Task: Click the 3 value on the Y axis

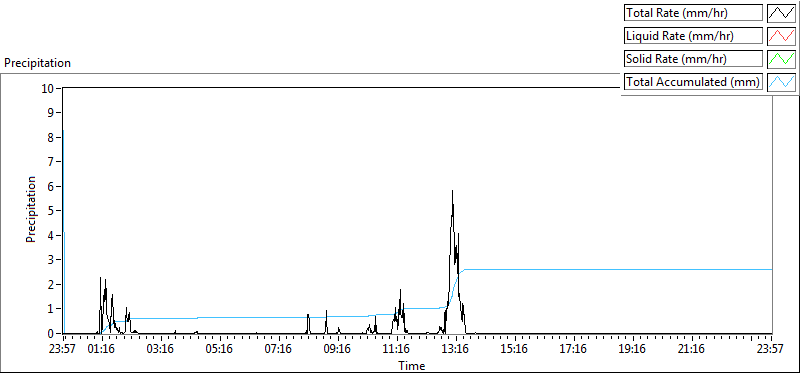Action: (51, 260)
